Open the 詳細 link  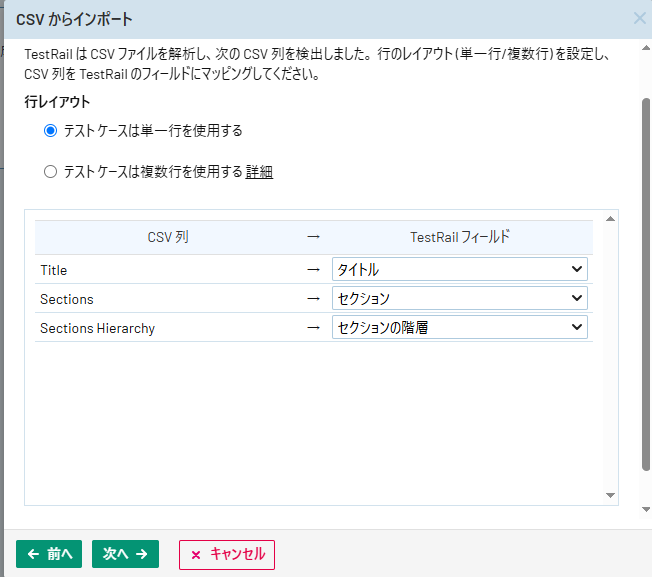coord(259,172)
